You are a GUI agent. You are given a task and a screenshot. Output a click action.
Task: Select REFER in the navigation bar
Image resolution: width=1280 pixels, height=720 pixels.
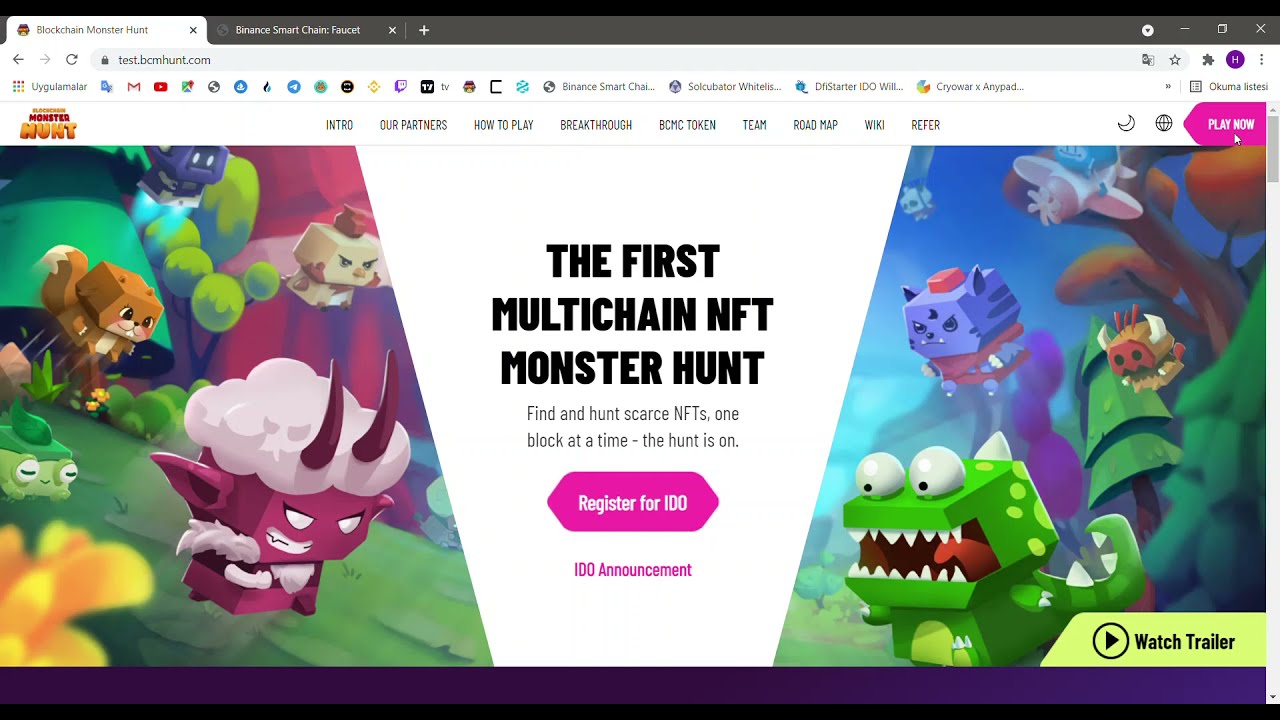click(x=925, y=125)
